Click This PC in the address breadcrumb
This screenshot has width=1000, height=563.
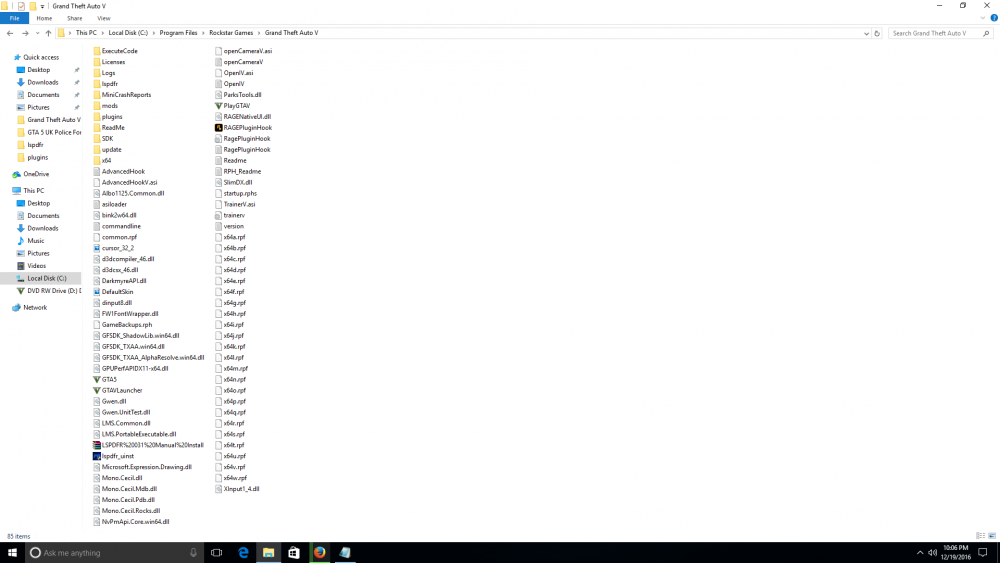[86, 33]
